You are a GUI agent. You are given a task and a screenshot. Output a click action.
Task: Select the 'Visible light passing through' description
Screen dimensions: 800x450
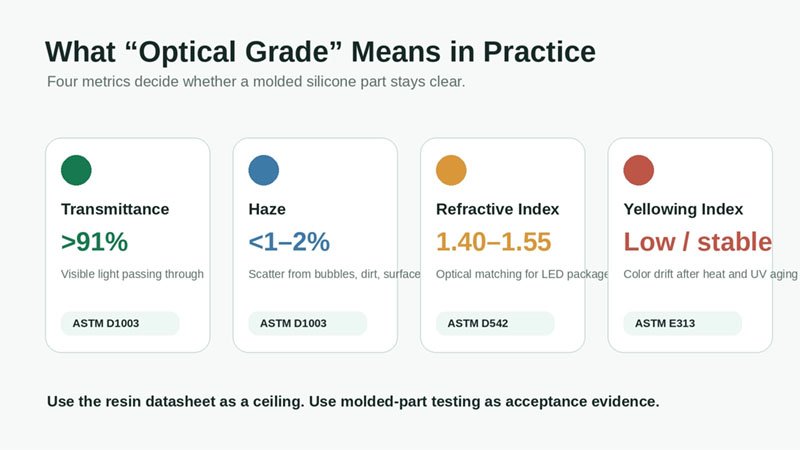coord(132,274)
